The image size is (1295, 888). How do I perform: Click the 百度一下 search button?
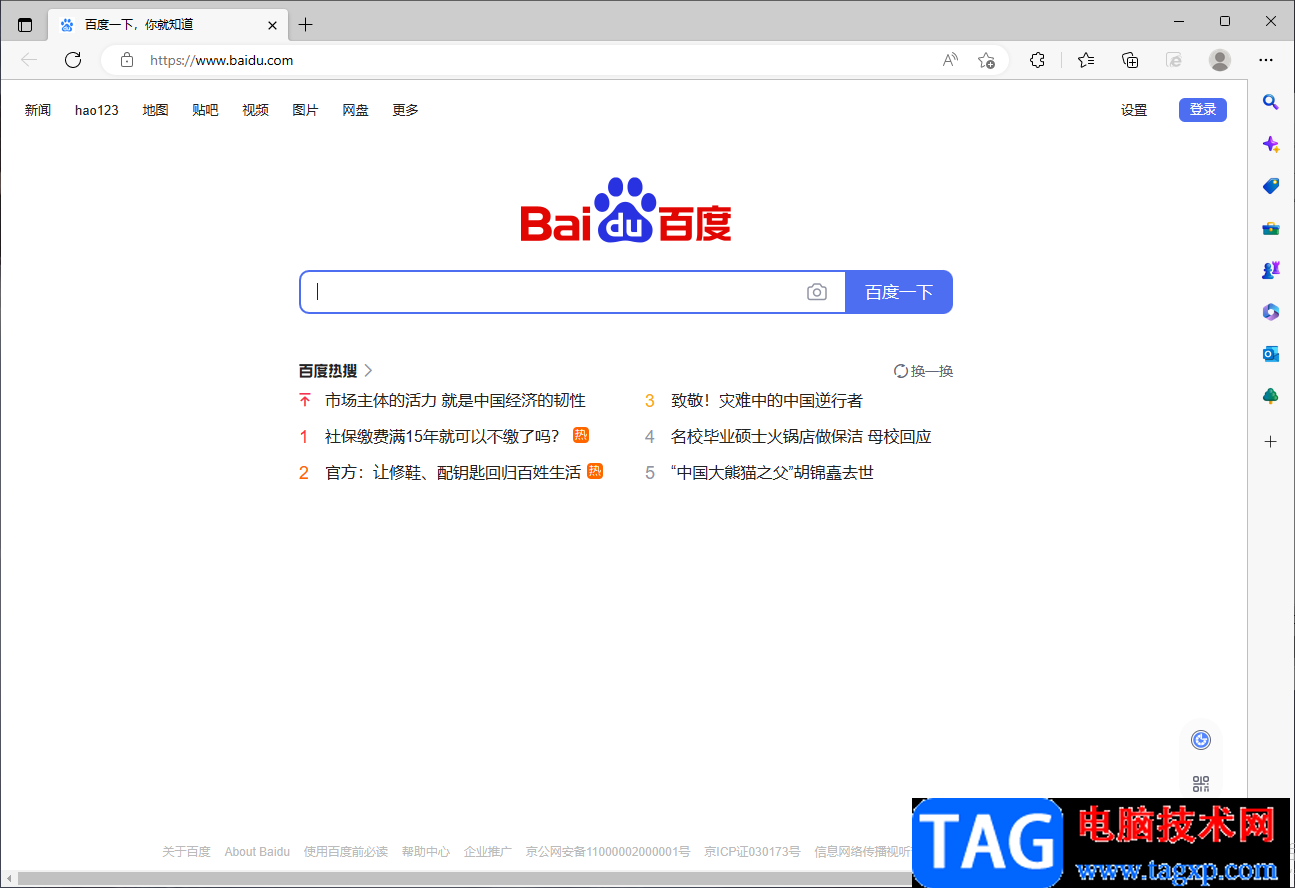click(899, 292)
